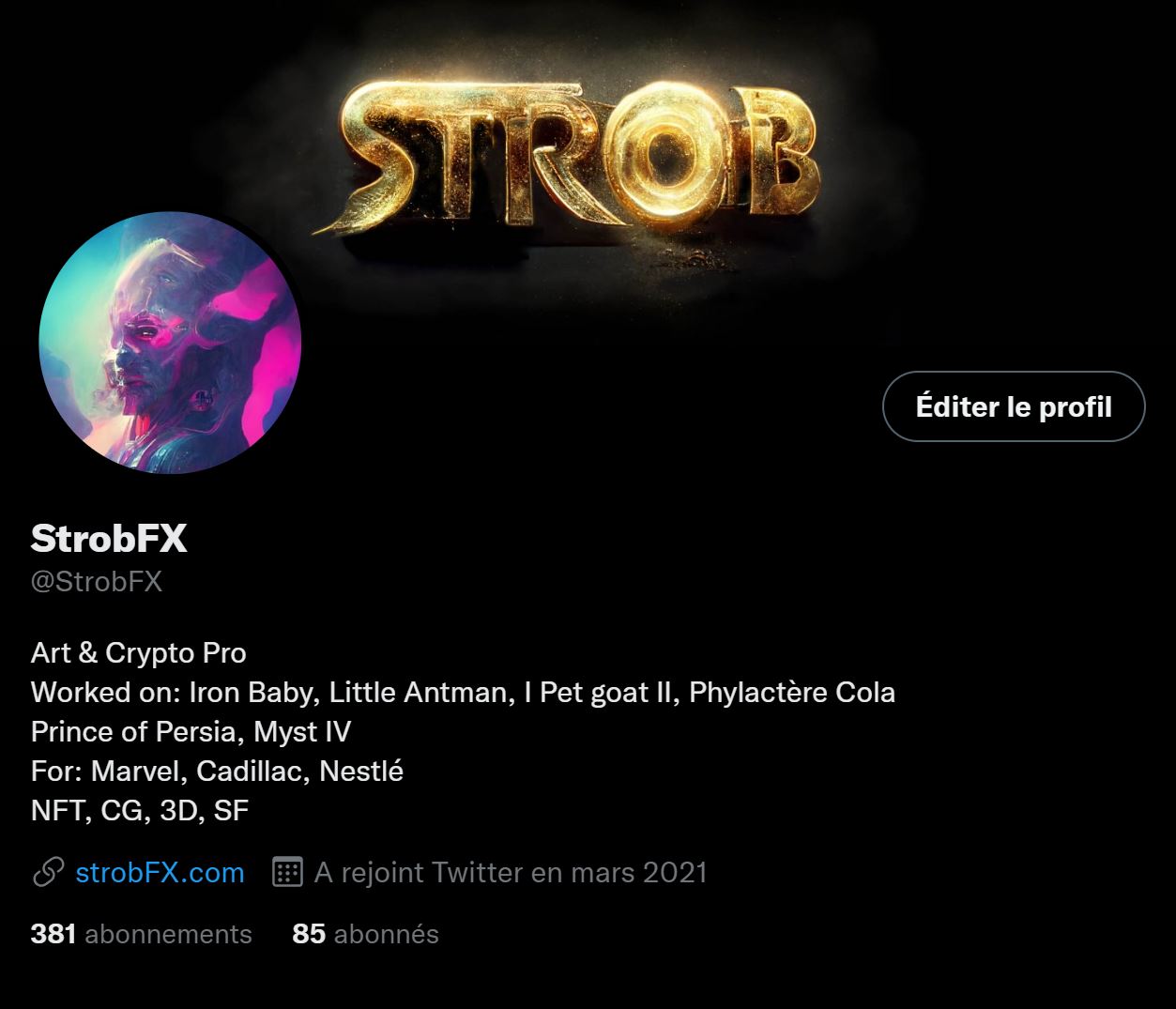The image size is (1176, 1009).
Task: Click the @StrobFX handle text
Action: coord(97,582)
